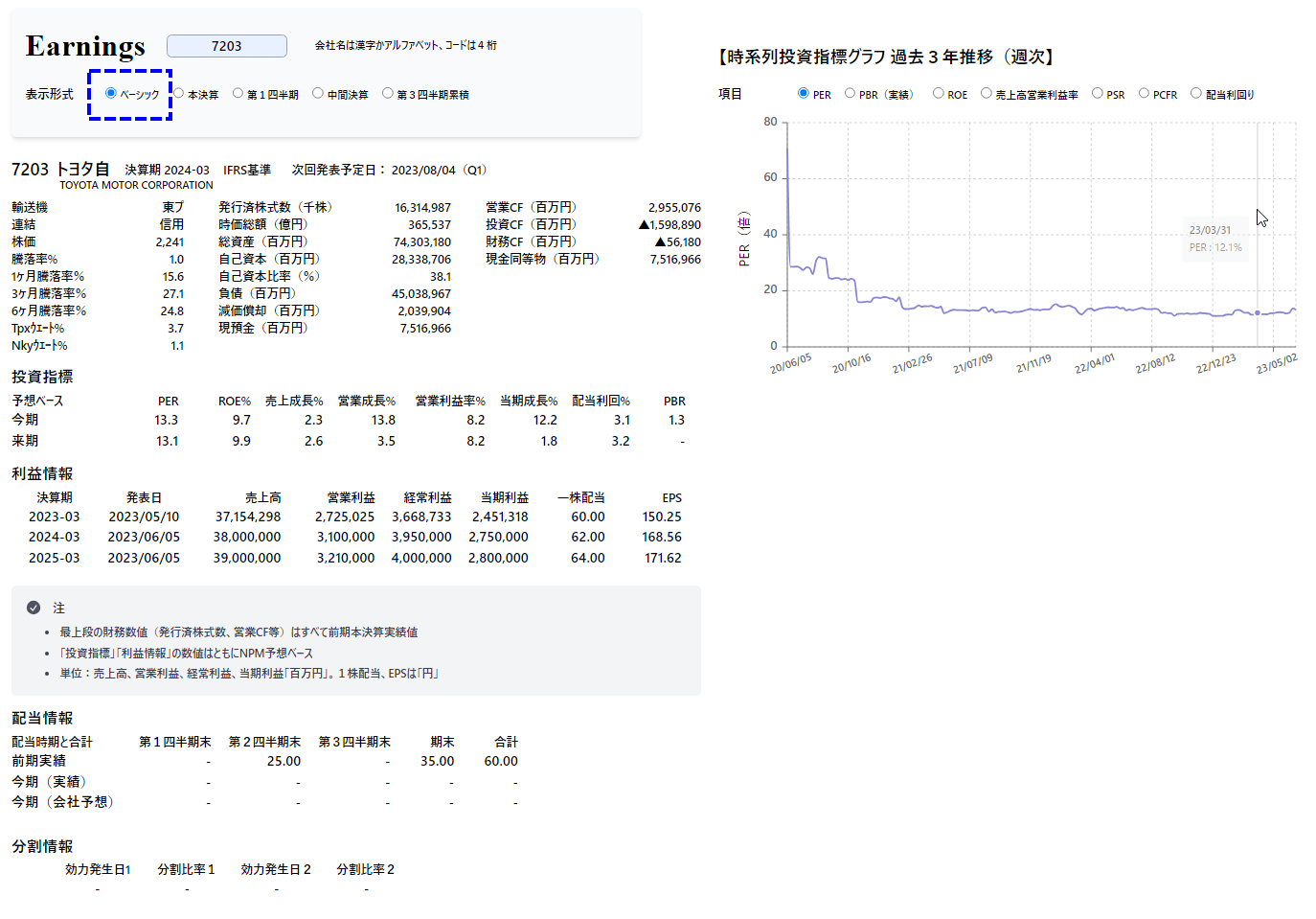1316x919 pixels.
Task: Click the 2024-03 row in 利益情報 table
Action: click(55, 538)
